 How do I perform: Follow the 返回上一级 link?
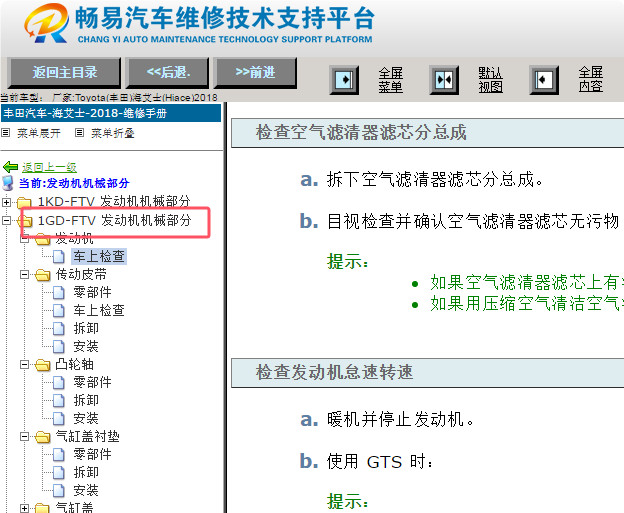coord(49,167)
